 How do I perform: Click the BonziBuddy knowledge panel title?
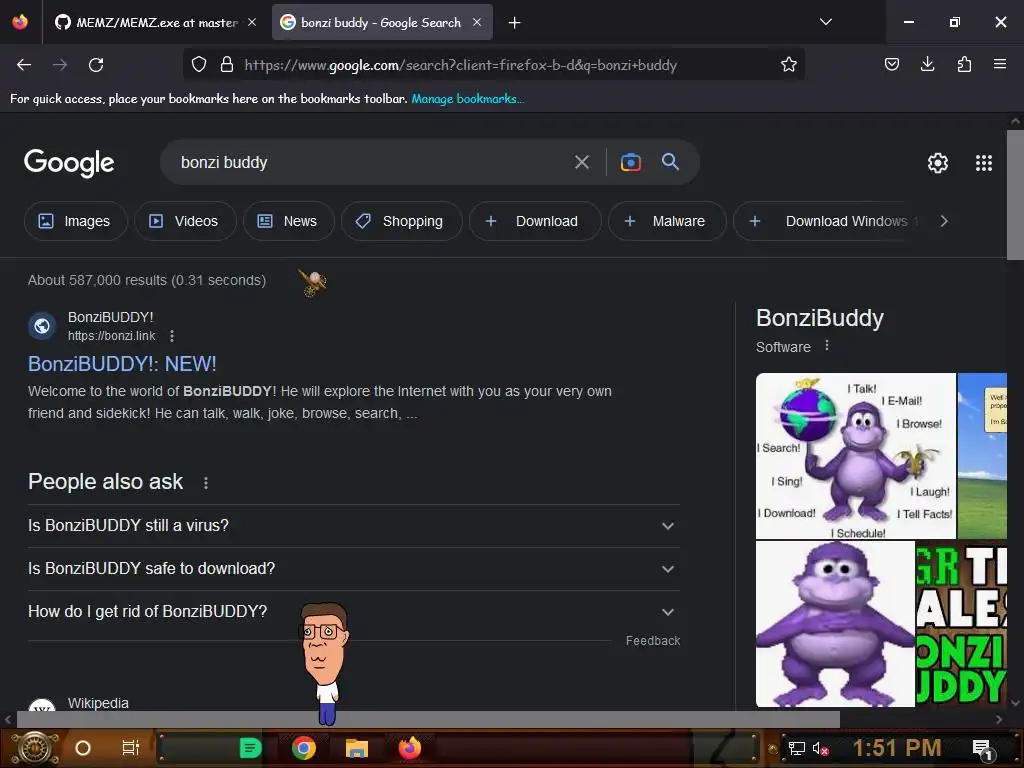pyautogui.click(x=820, y=318)
